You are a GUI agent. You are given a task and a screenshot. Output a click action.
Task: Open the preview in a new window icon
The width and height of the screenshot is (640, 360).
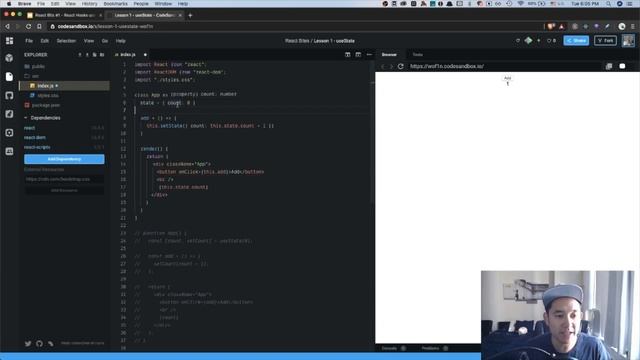[x=609, y=66]
